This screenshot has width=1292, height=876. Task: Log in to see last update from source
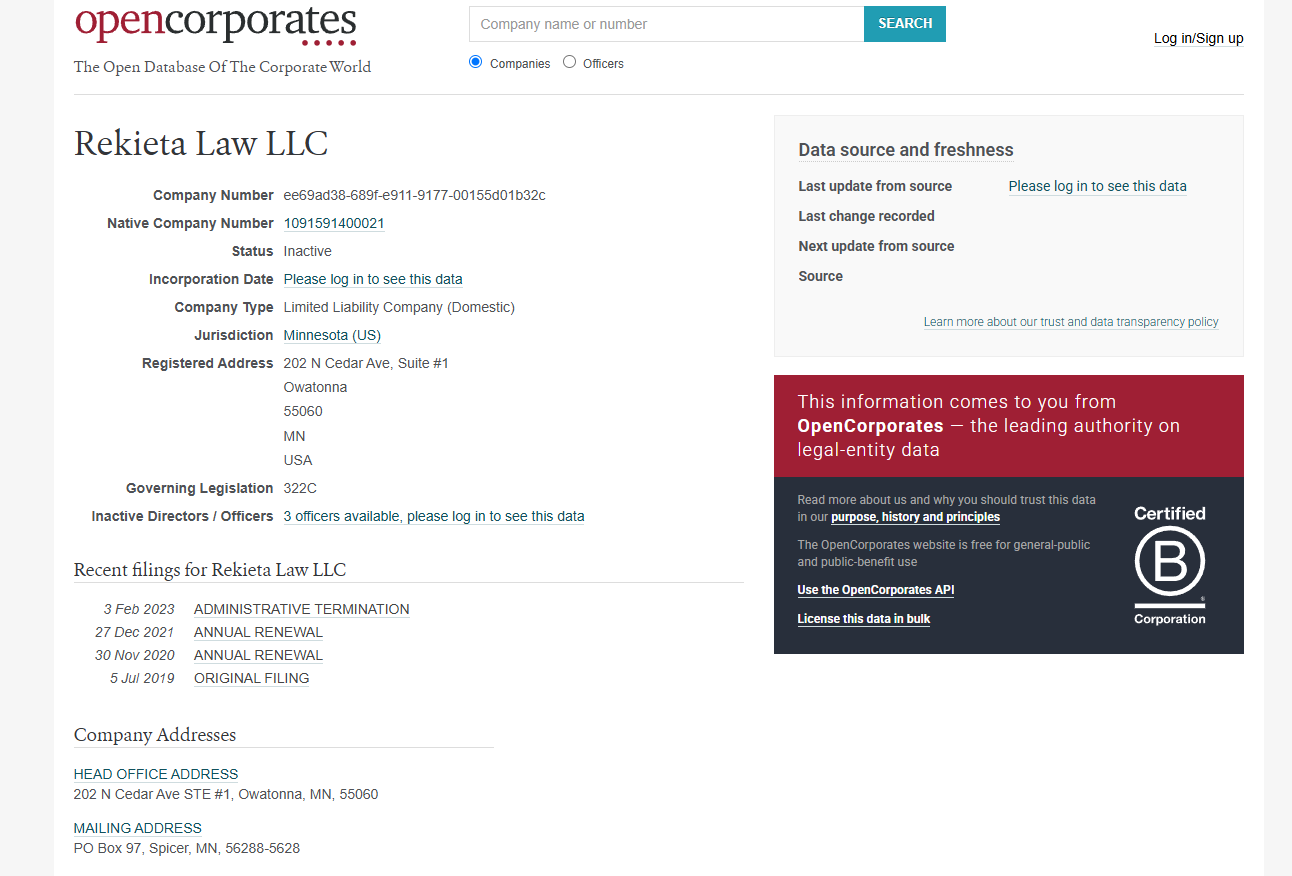coord(1097,186)
